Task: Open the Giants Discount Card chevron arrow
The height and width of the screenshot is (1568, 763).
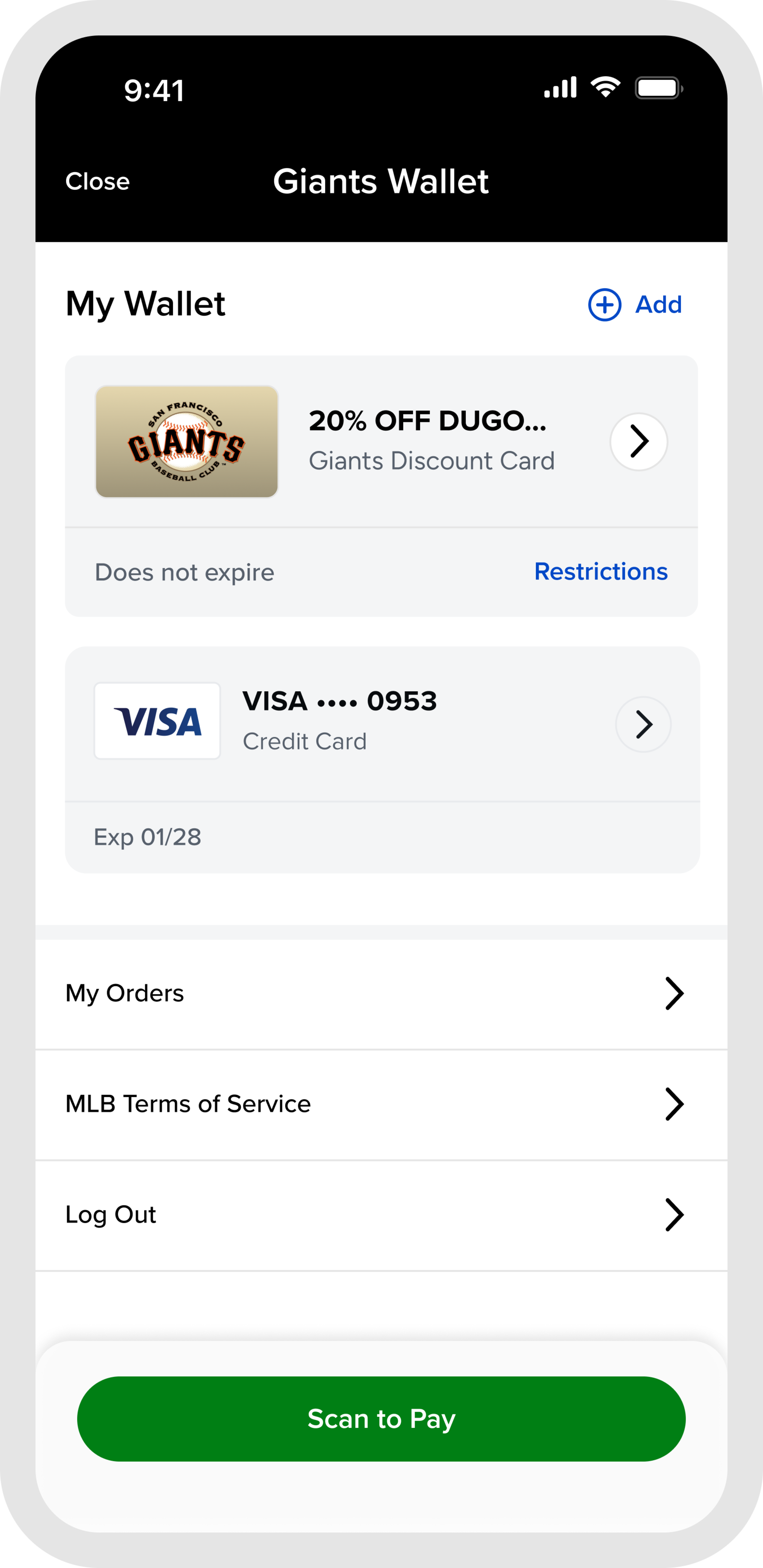Action: pyautogui.click(x=639, y=441)
